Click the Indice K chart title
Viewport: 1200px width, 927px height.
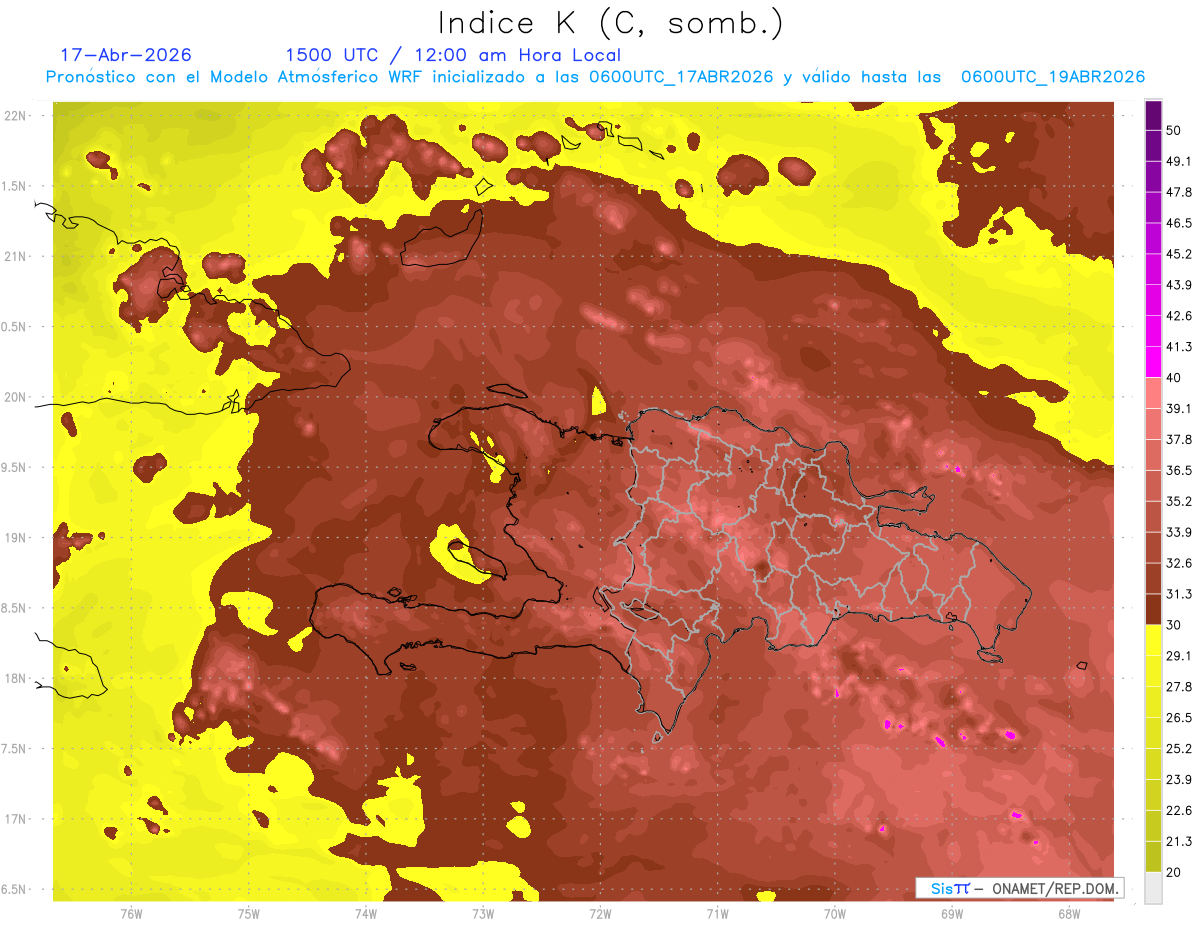(610, 24)
